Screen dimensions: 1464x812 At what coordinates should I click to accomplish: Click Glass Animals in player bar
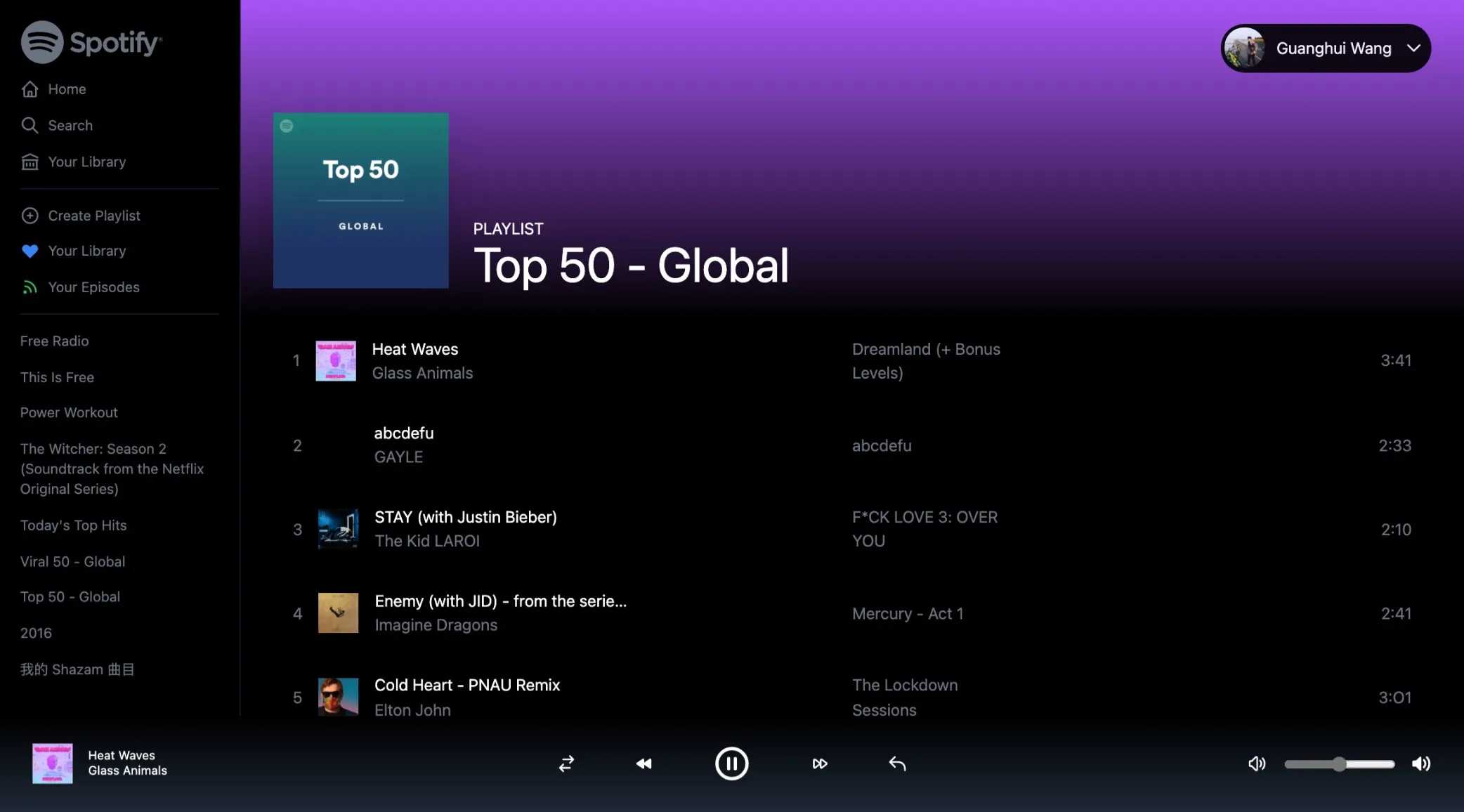[127, 771]
